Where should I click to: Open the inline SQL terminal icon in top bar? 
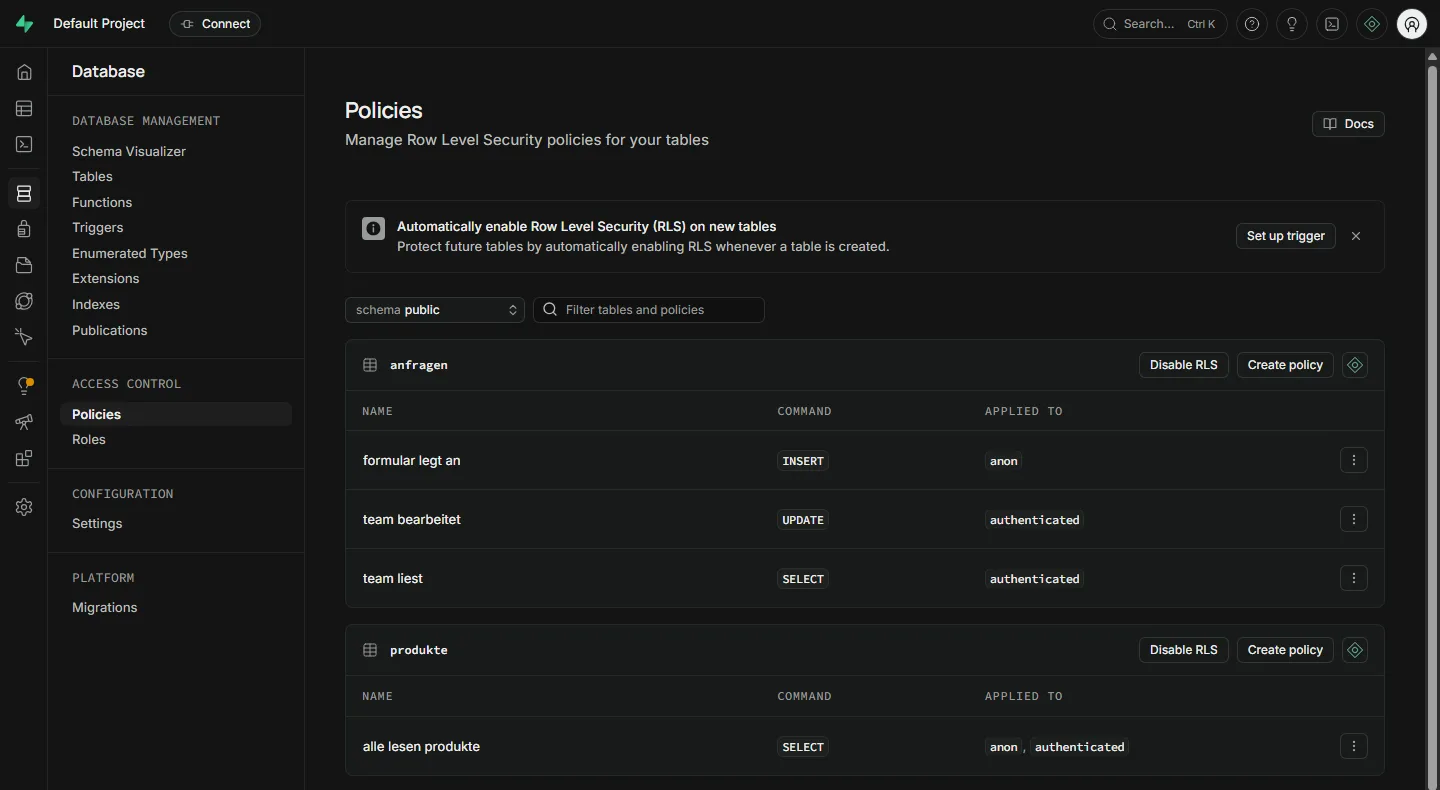click(x=1332, y=24)
